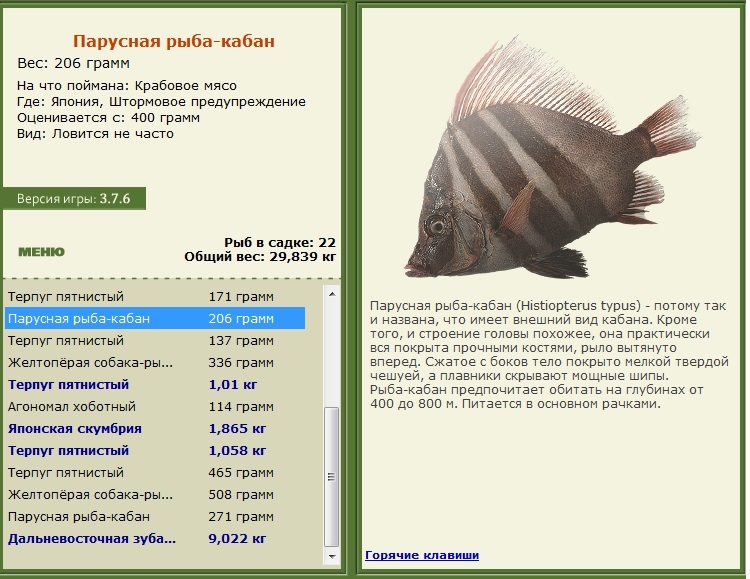Click the Где: Япония, Штормовое предупреждение line

click(161, 102)
